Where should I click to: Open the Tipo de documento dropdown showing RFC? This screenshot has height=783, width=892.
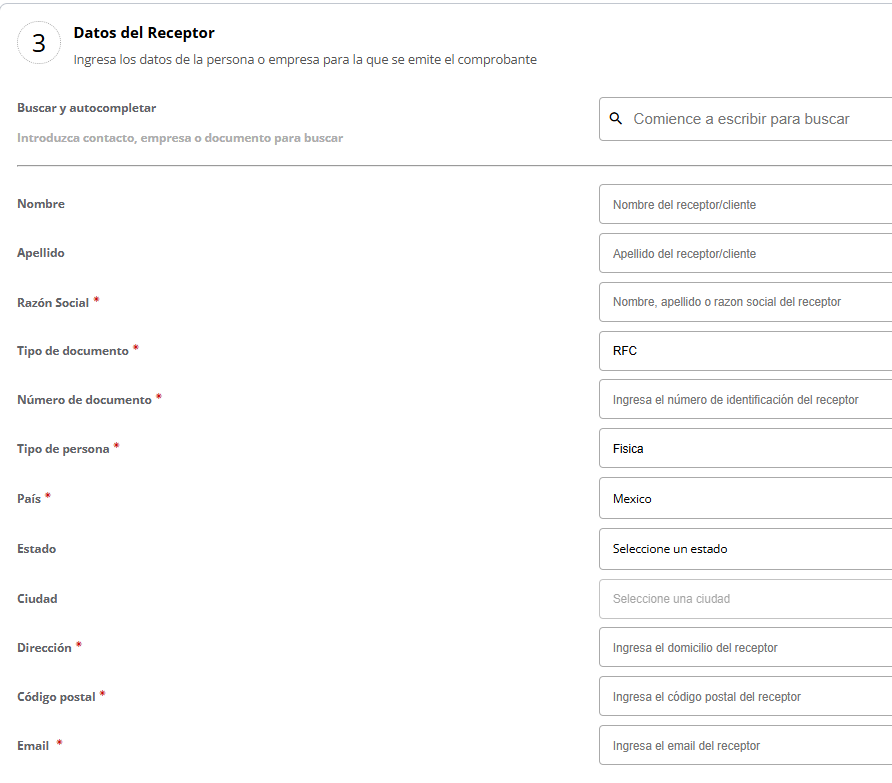(x=745, y=351)
